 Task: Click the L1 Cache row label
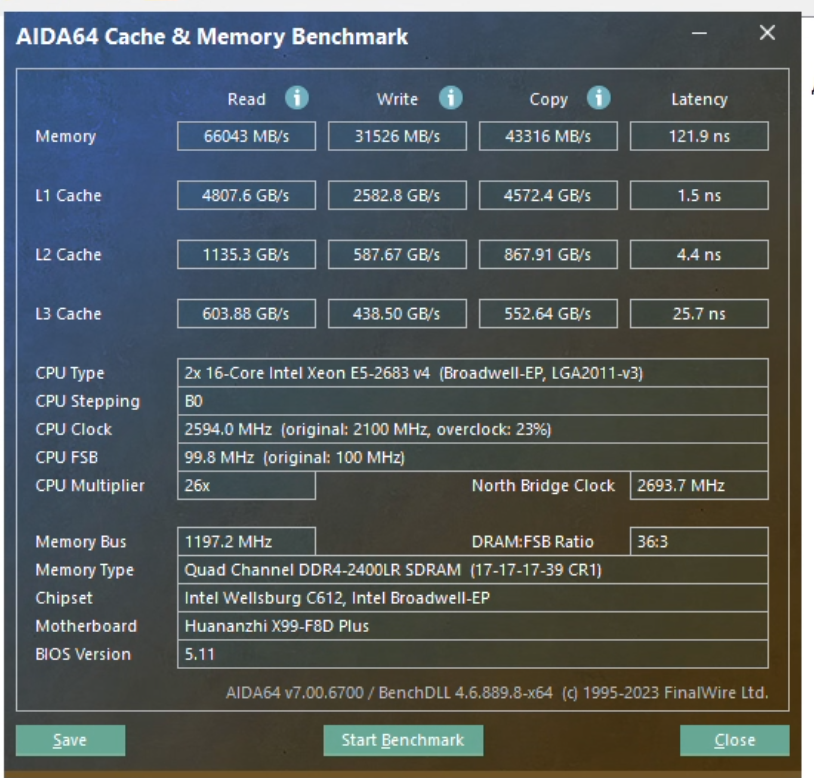68,195
